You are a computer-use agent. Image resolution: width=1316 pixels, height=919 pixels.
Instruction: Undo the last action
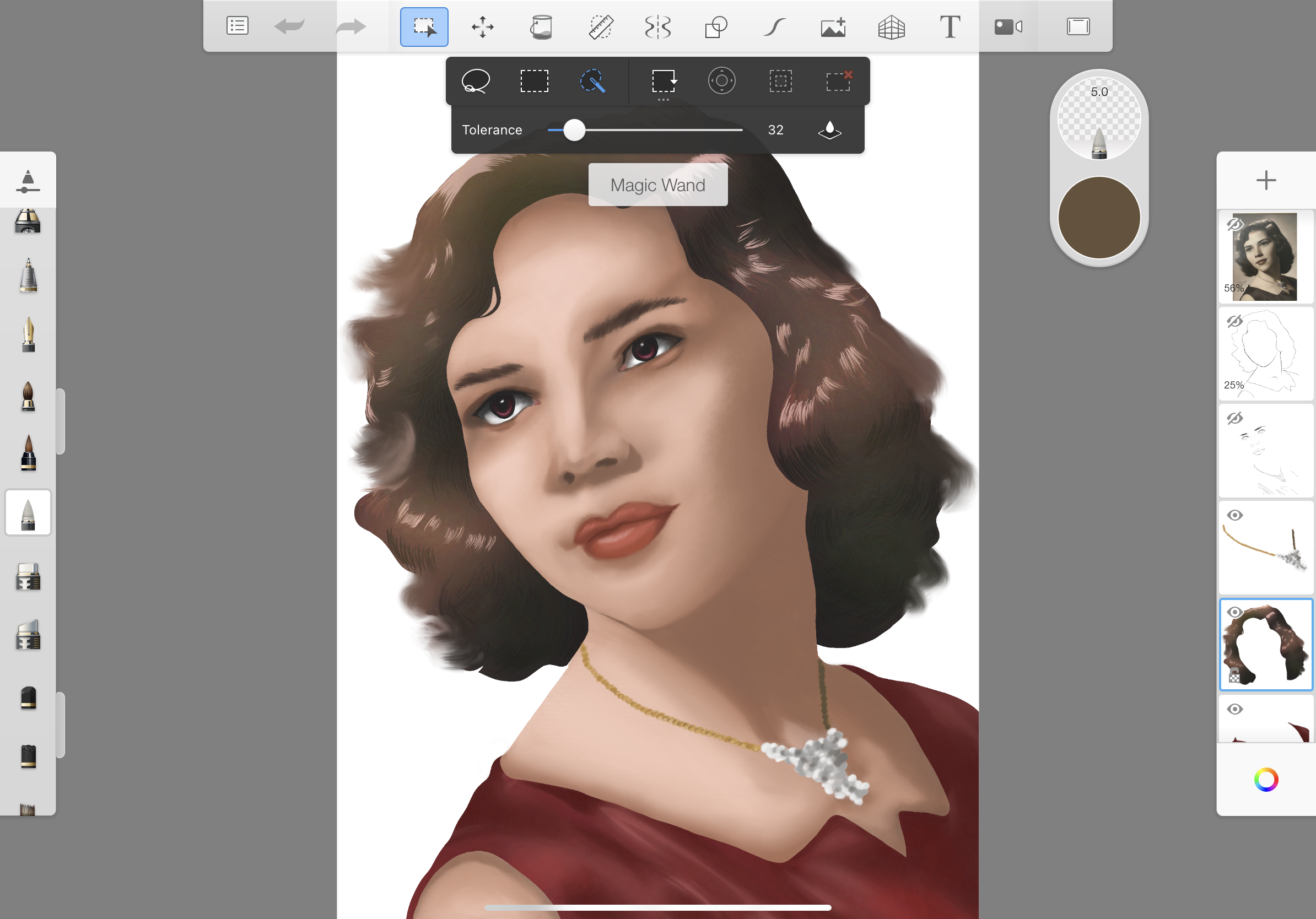(x=289, y=26)
